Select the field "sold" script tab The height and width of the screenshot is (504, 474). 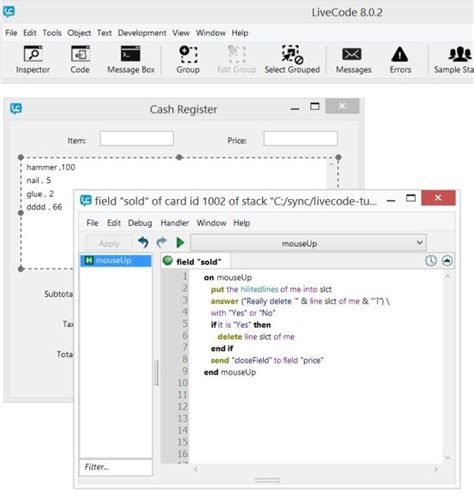196,262
